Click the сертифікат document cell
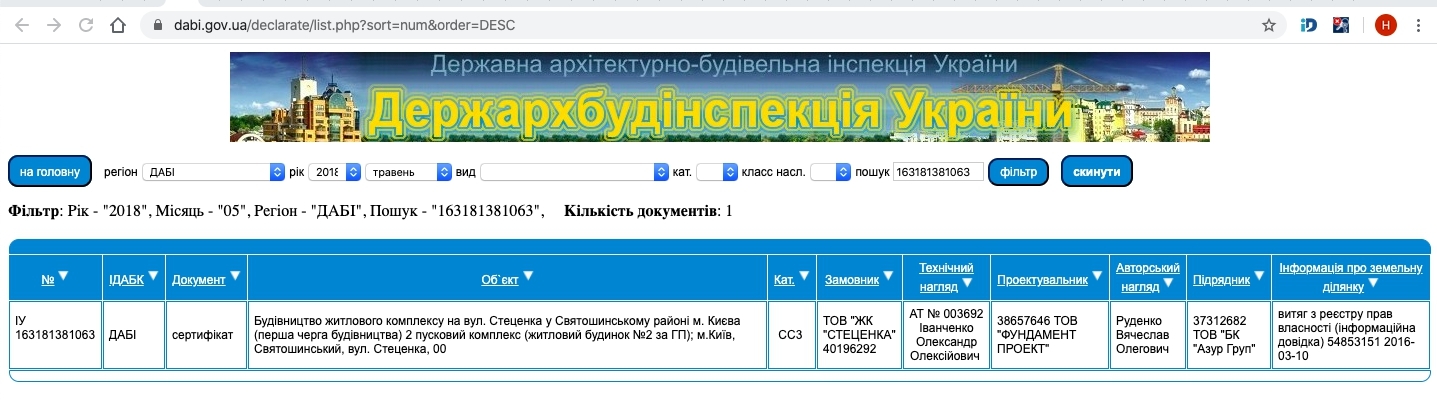Screen dimensions: 1437x400 pos(205,335)
